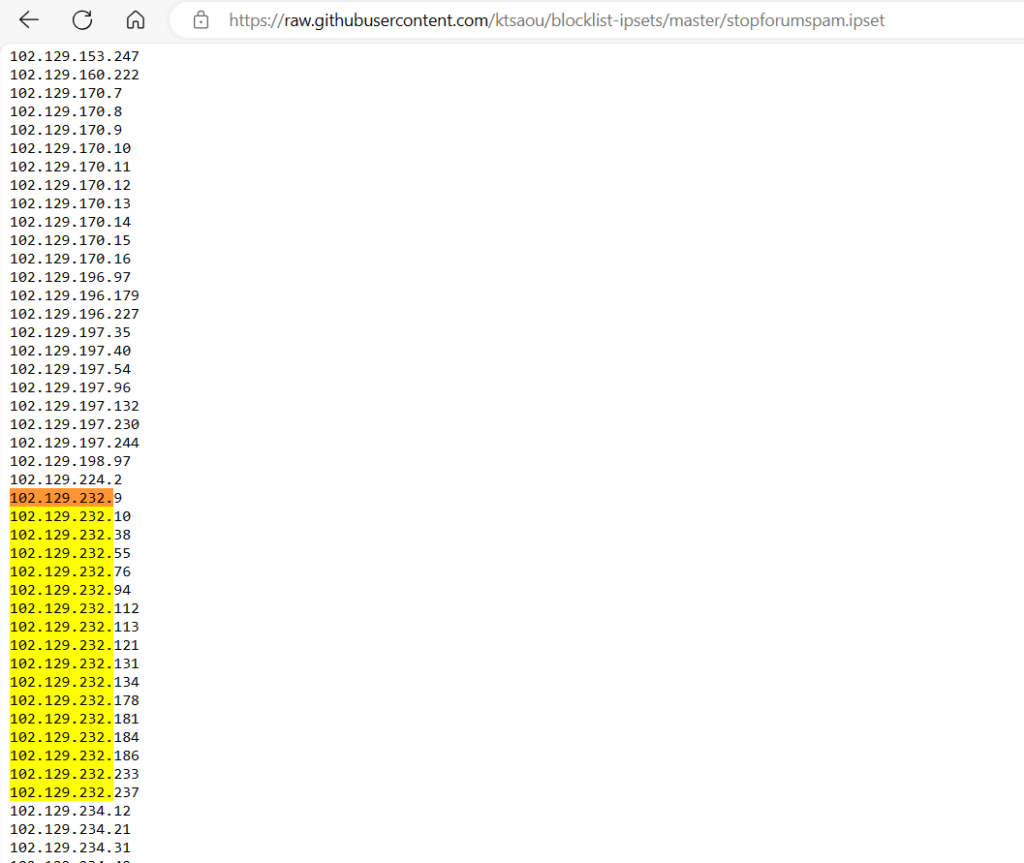The image size is (1024, 863).
Task: Click the IP entry 102.129.170.16
Action: click(x=70, y=259)
